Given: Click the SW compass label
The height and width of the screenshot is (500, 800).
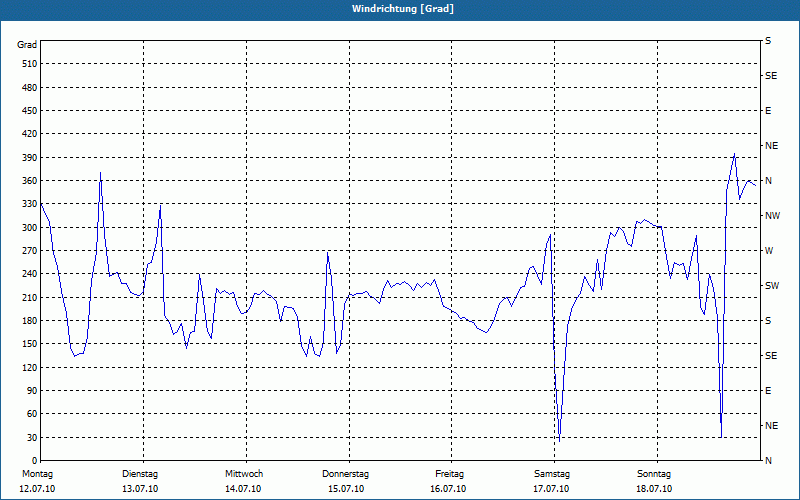Looking at the screenshot, I should 772,286.
